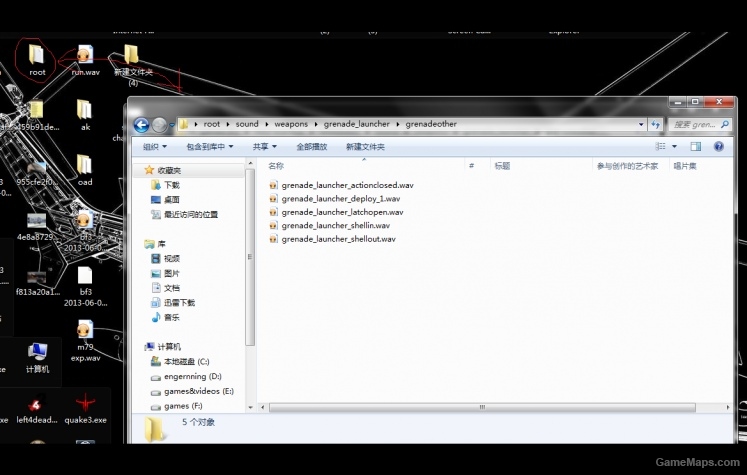Open 库 in the navigation pane
The image size is (747, 475).
point(162,244)
